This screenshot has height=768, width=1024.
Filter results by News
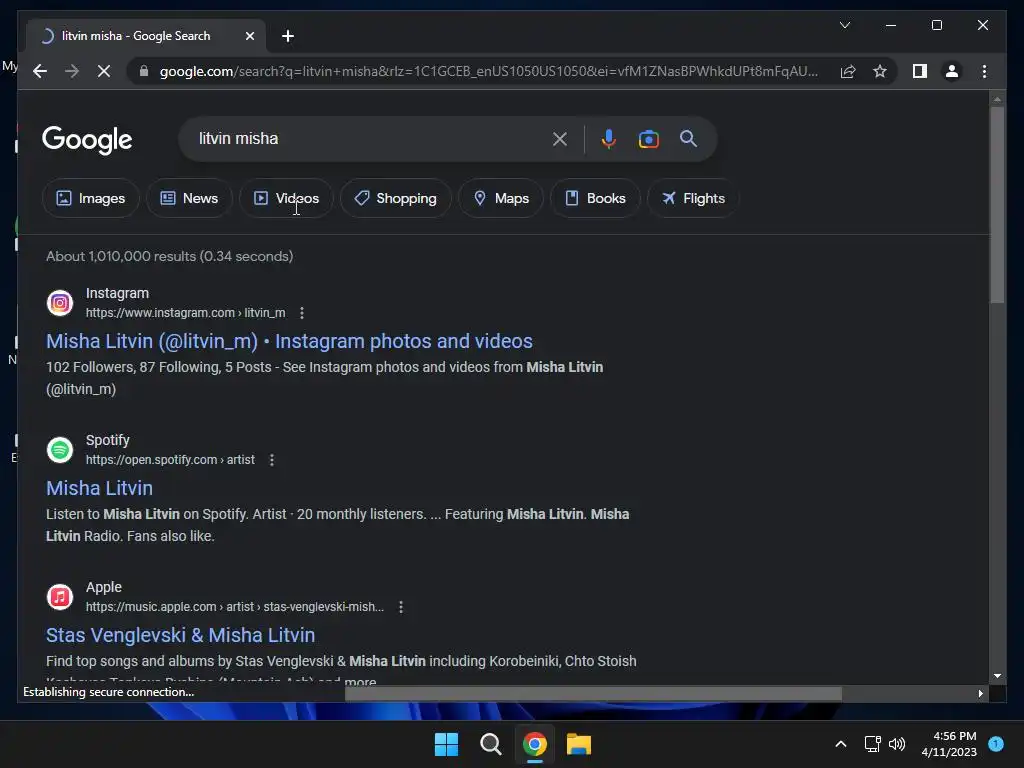pos(189,198)
